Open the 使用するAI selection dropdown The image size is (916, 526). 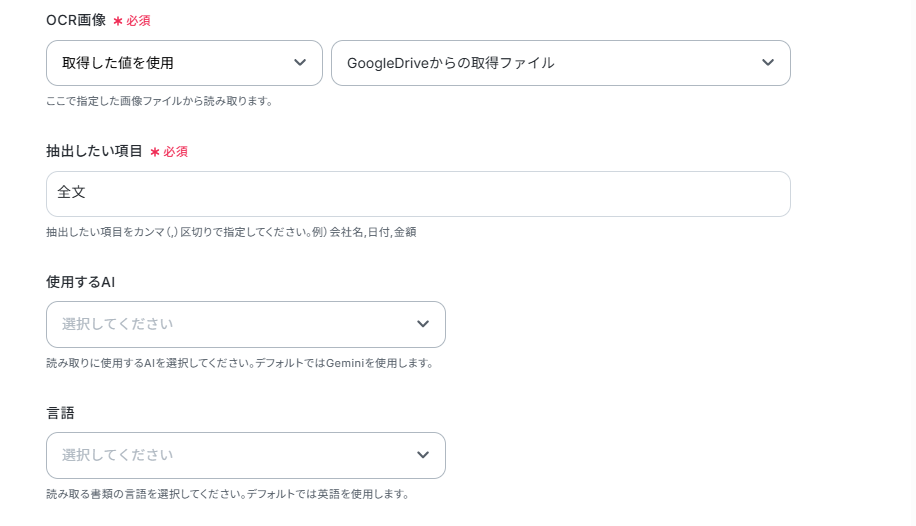(x=230, y=324)
